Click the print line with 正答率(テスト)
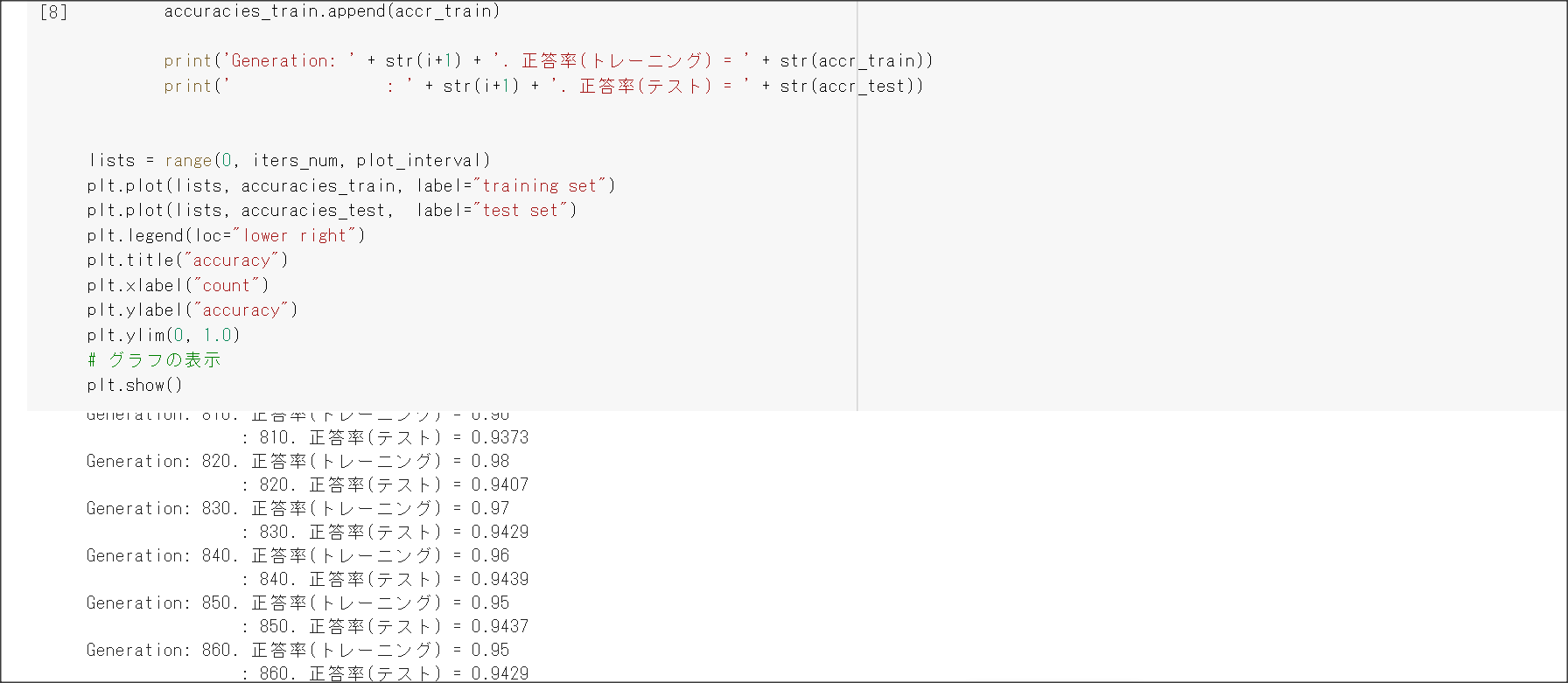Screen dimensions: 1568x683 (x=543, y=86)
